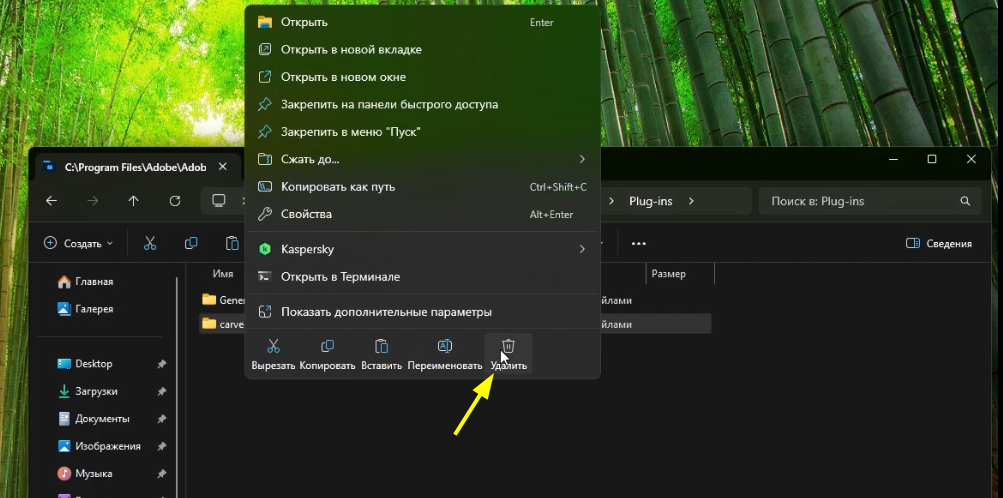Click the Вырезать scissors icon in context menu
Image resolution: width=1003 pixels, height=498 pixels.
[x=273, y=346]
